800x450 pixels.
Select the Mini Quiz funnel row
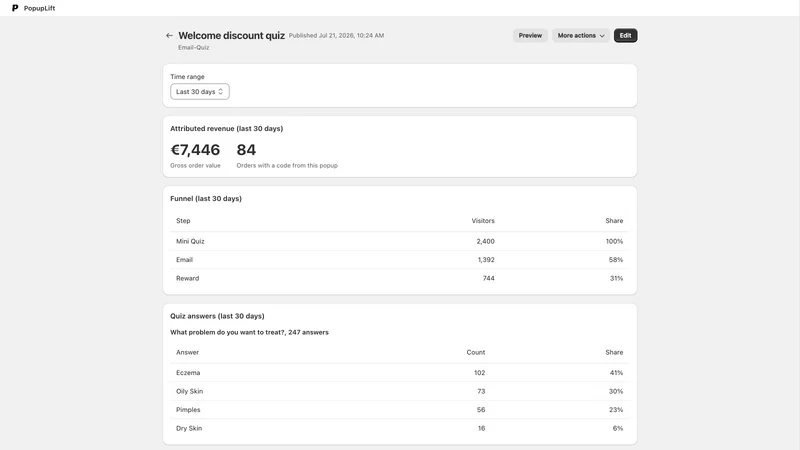[399, 241]
